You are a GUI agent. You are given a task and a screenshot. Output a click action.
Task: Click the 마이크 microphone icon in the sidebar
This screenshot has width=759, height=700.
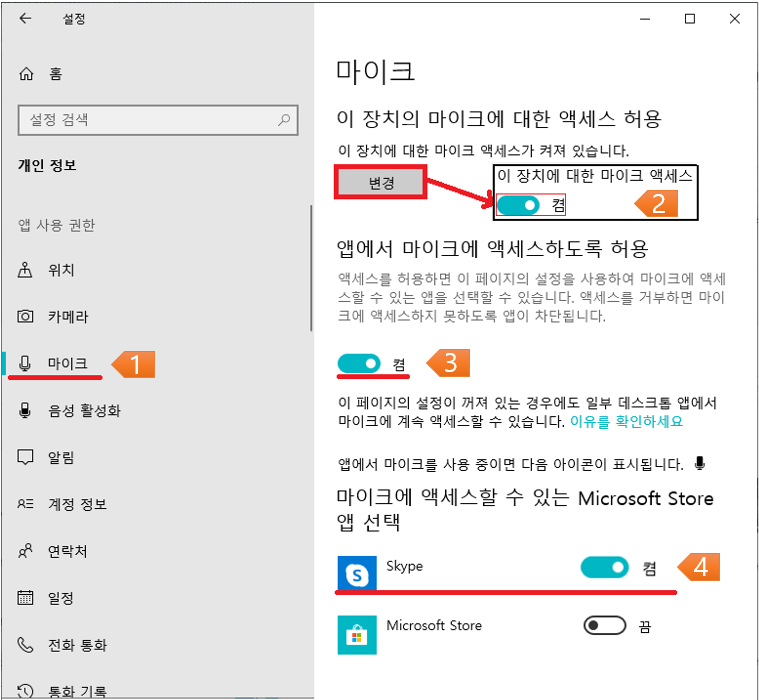(x=25, y=363)
